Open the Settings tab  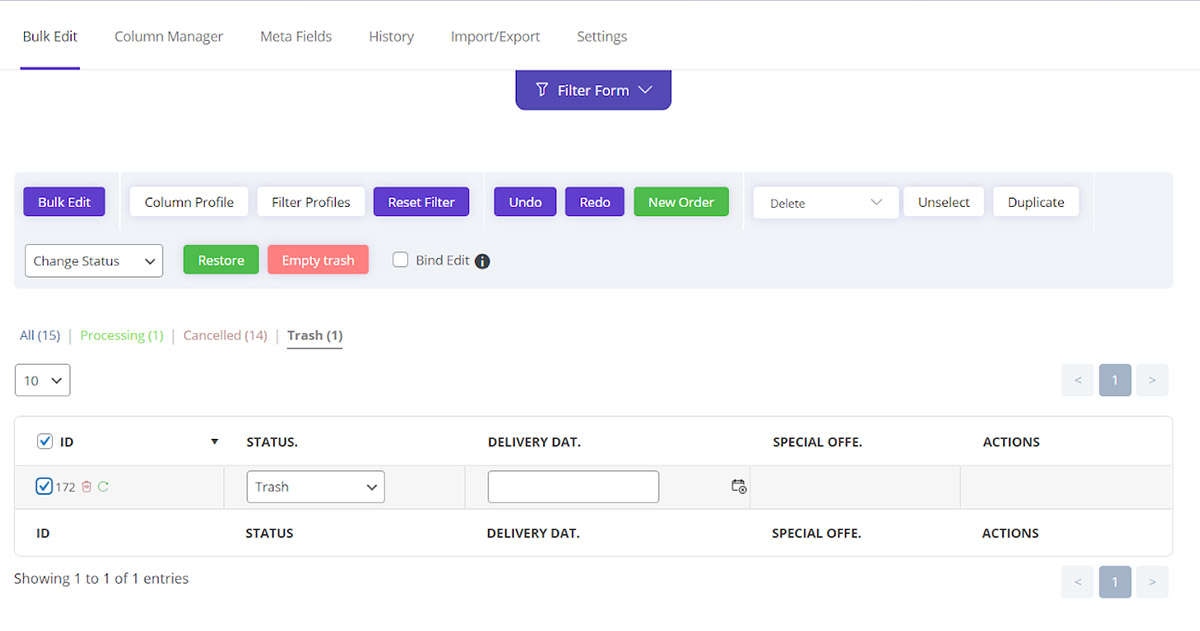point(602,36)
